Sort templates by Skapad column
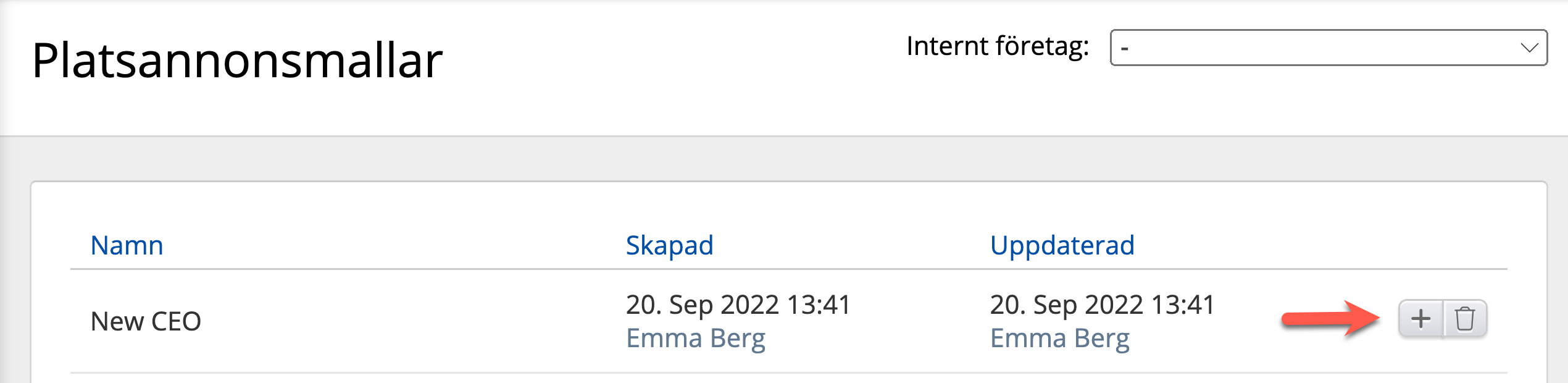This screenshot has height=383, width=1568. [669, 245]
